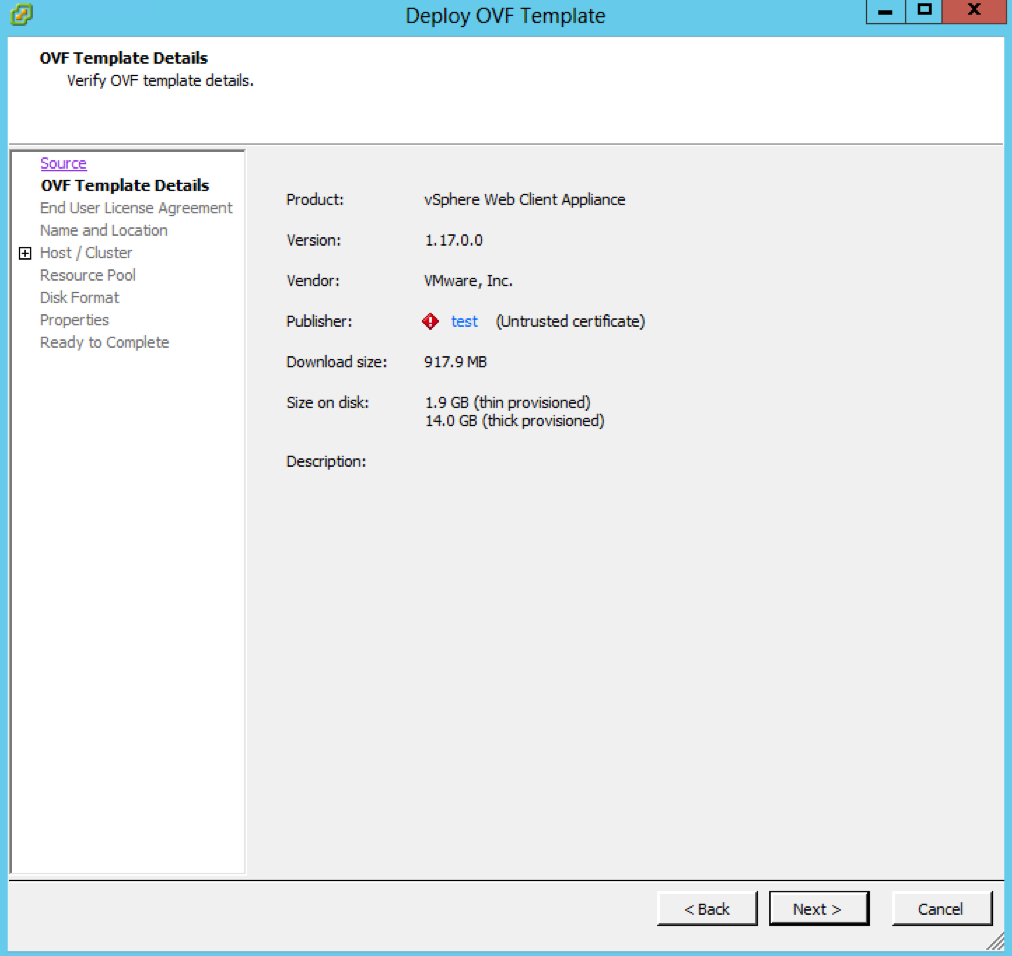Close the Deploy OVF Template window
Image resolution: width=1012 pixels, height=956 pixels.
point(974,12)
